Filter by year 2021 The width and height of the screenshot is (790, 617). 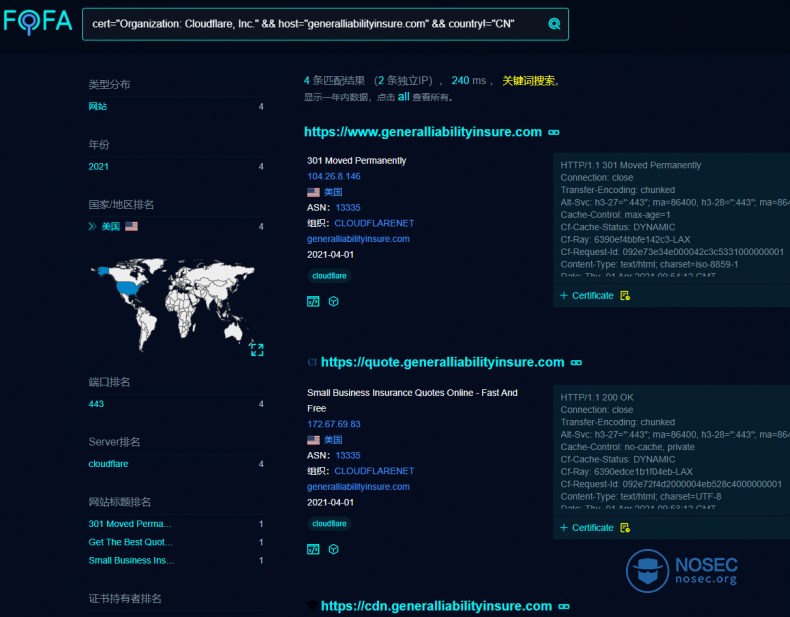[98, 167]
